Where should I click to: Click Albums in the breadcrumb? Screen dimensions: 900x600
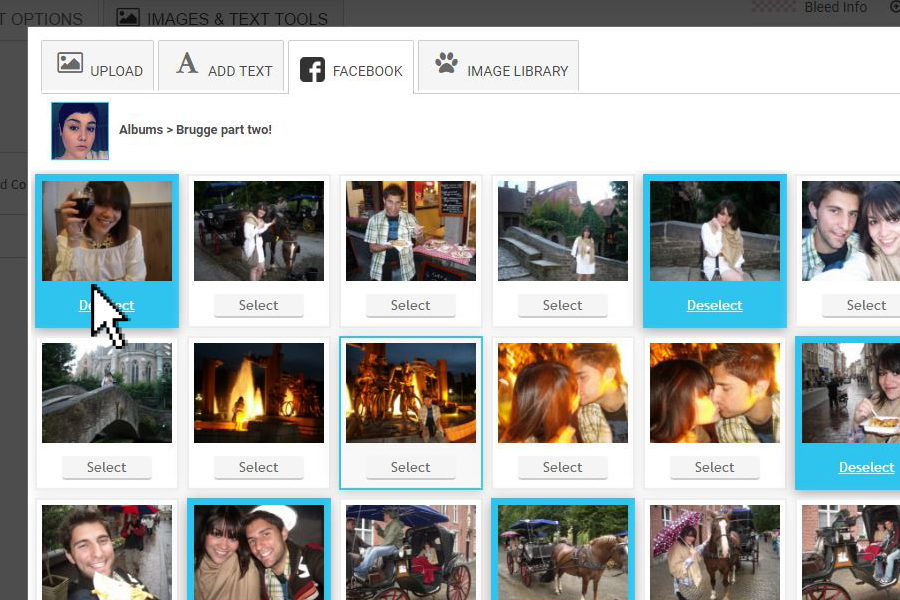pos(141,130)
